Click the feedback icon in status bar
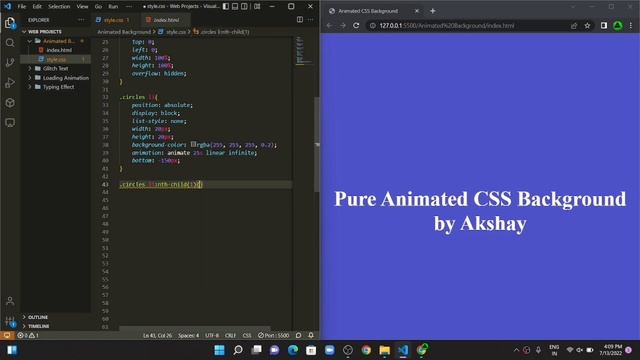This screenshot has height=360, width=640. 299,336
